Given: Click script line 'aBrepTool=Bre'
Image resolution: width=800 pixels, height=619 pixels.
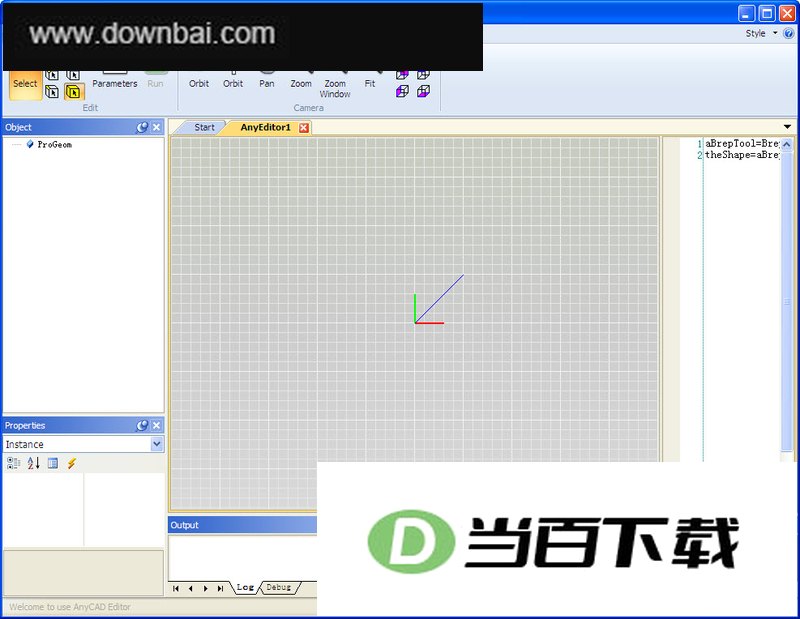Looking at the screenshot, I should tap(742, 144).
